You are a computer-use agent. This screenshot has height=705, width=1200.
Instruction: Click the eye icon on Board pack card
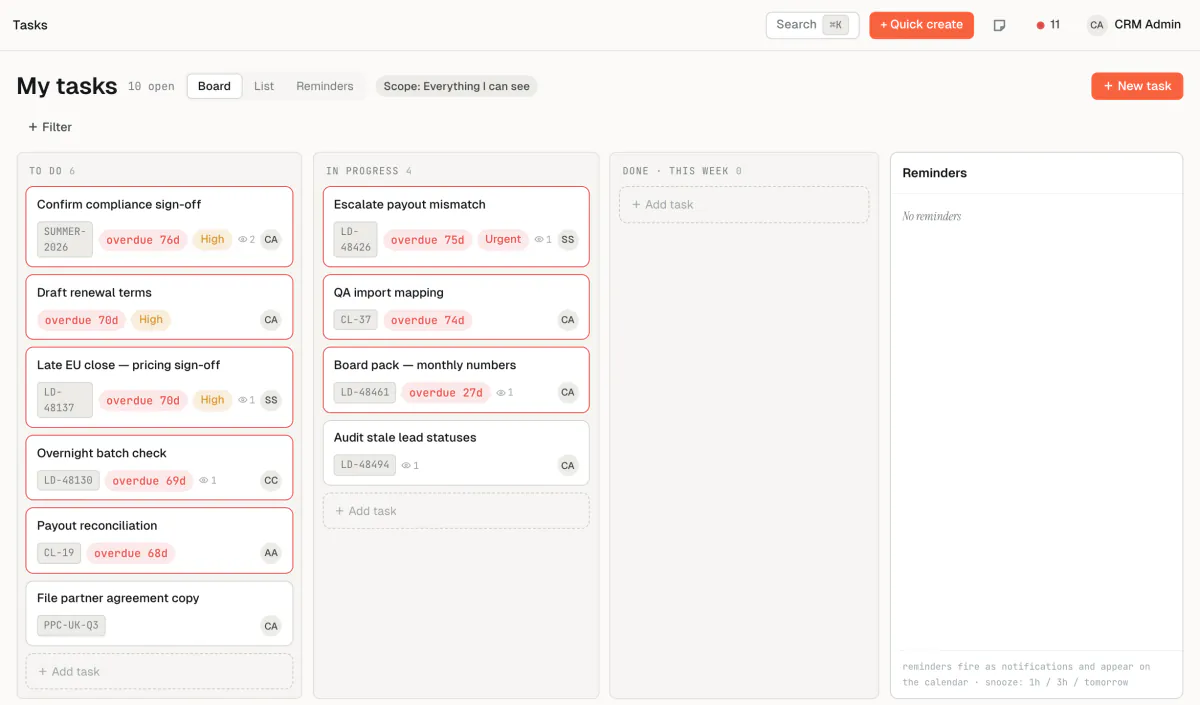point(501,393)
